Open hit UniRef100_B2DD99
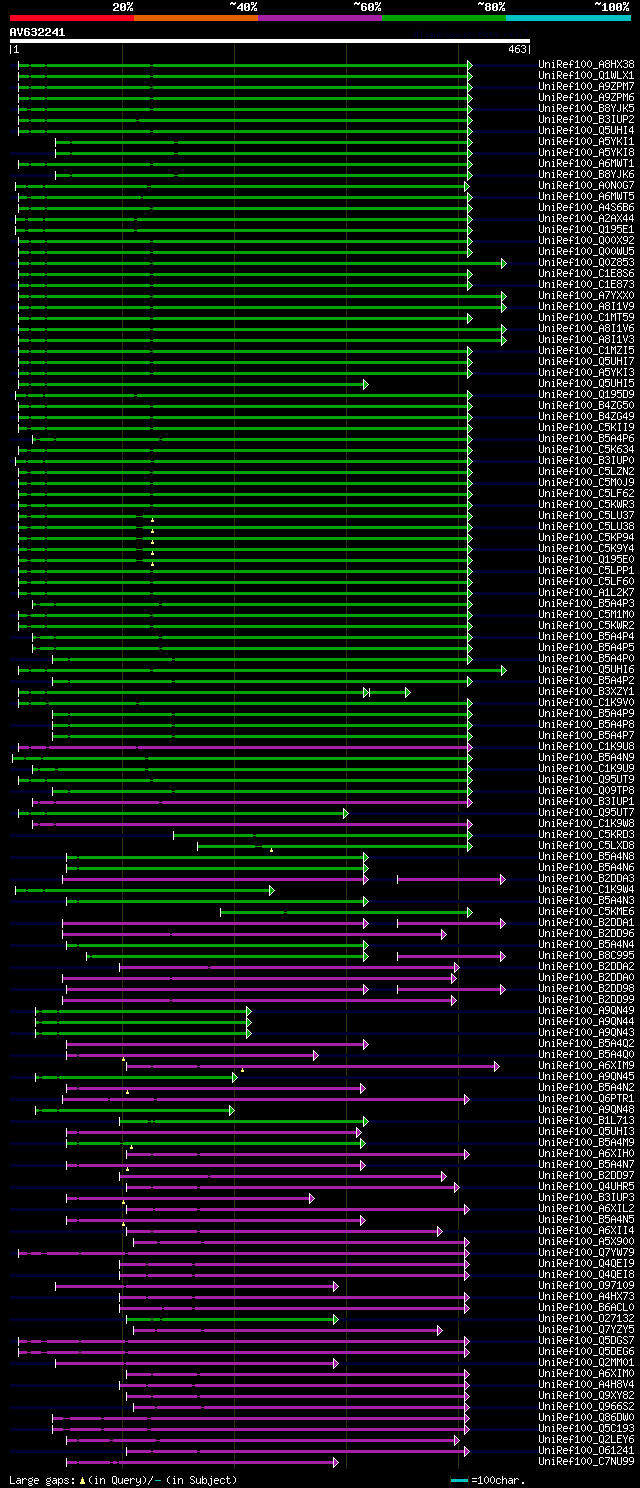 pos(586,999)
